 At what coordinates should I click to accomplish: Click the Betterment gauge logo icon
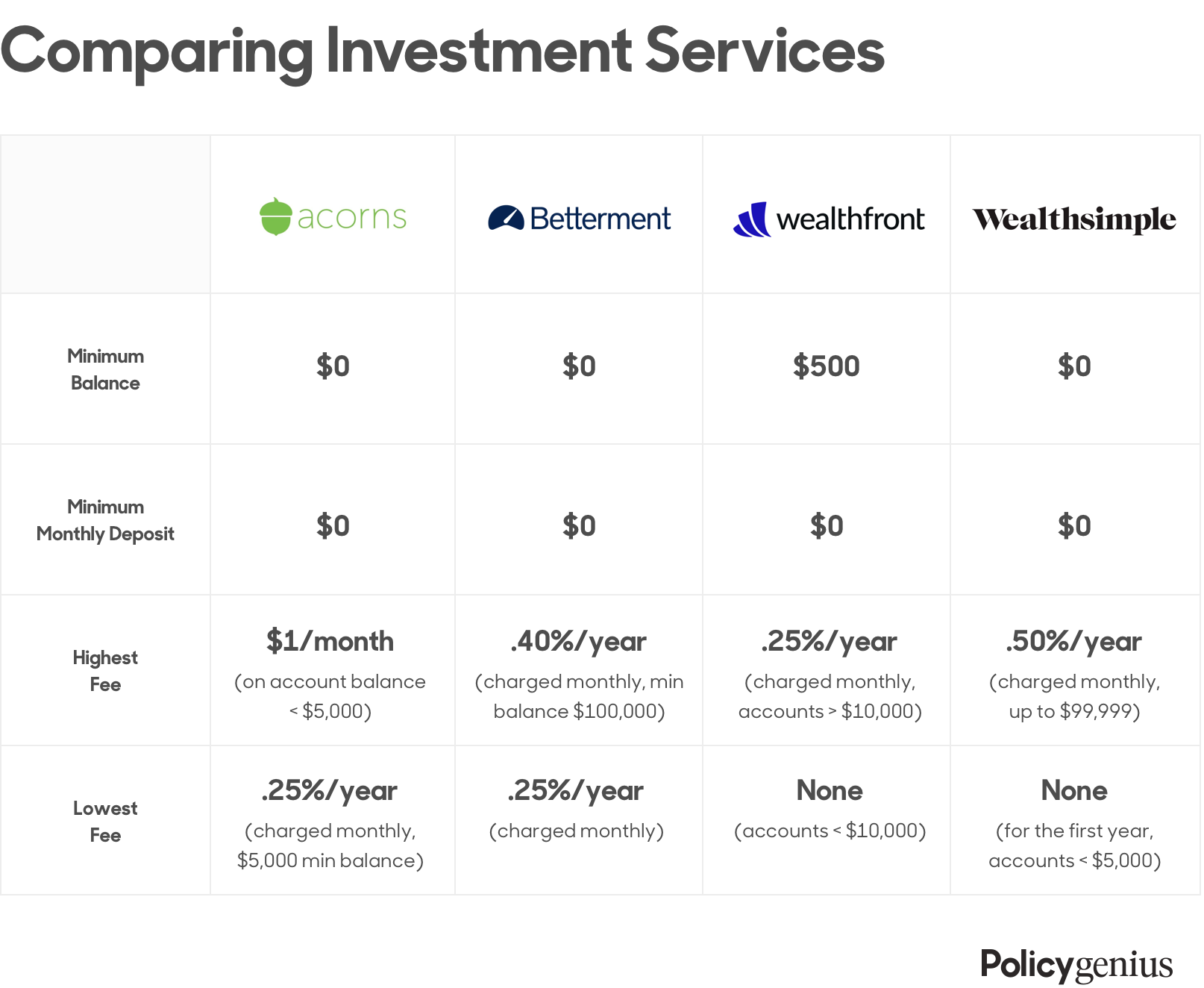(506, 218)
